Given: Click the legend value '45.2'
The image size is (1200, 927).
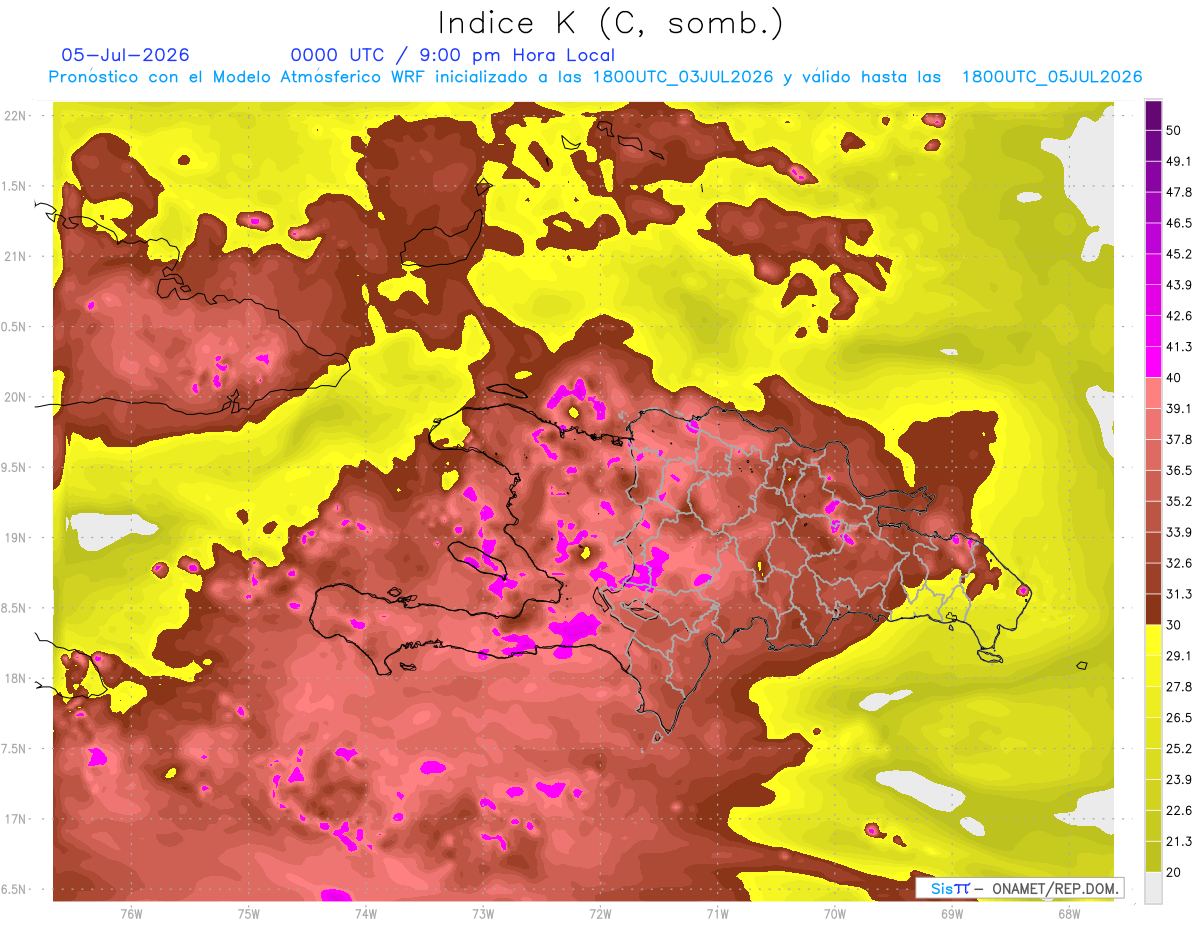Looking at the screenshot, I should pyautogui.click(x=1178, y=254).
